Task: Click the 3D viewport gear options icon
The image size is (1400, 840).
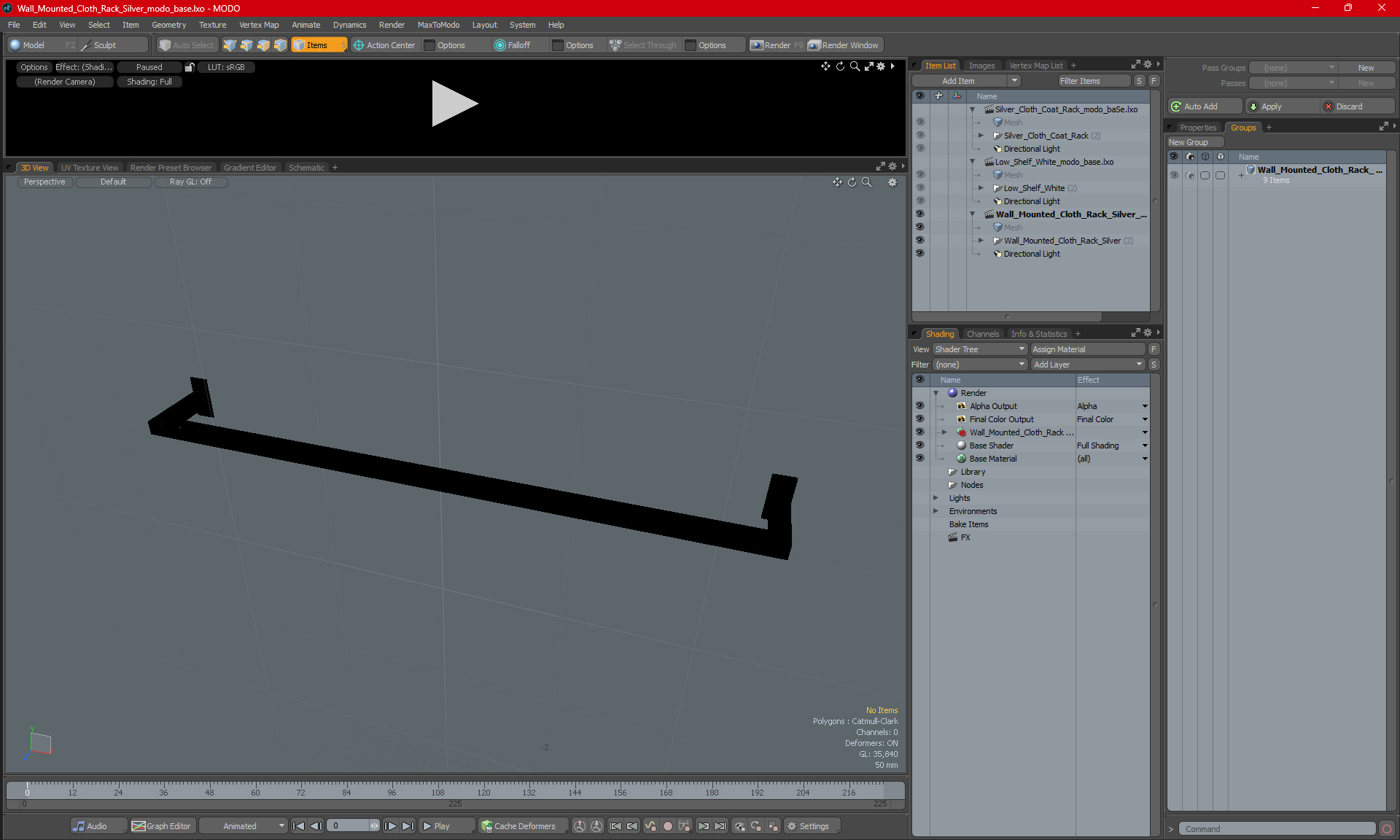Action: pyautogui.click(x=892, y=182)
